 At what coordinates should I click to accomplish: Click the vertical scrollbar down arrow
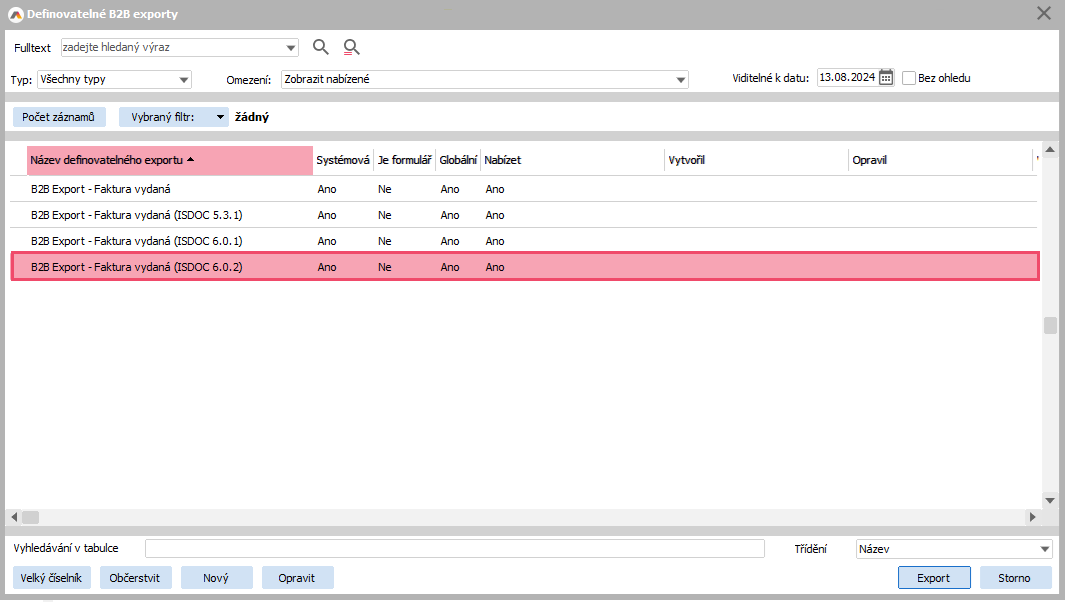pos(1050,501)
